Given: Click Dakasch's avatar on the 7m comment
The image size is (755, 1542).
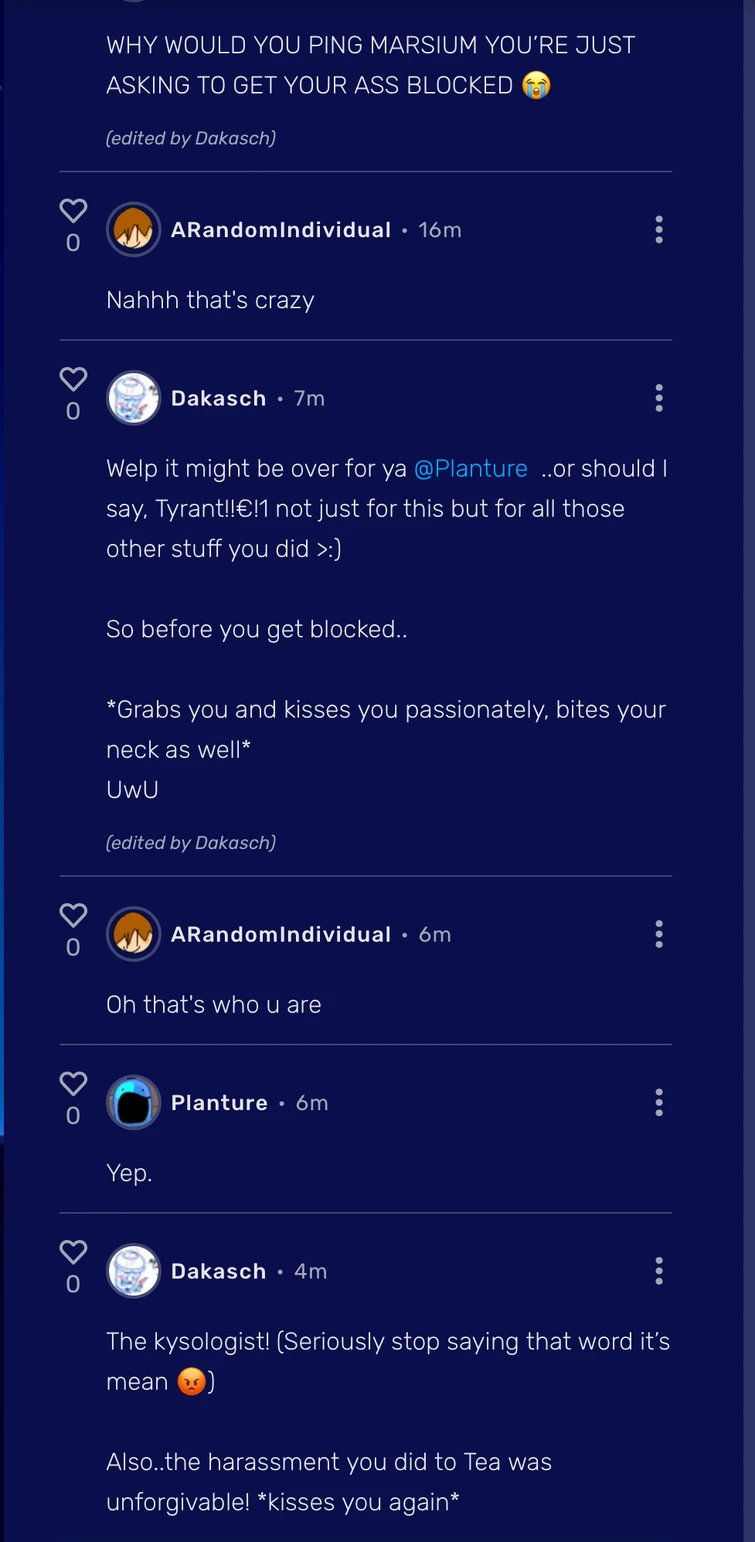Looking at the screenshot, I should [133, 398].
